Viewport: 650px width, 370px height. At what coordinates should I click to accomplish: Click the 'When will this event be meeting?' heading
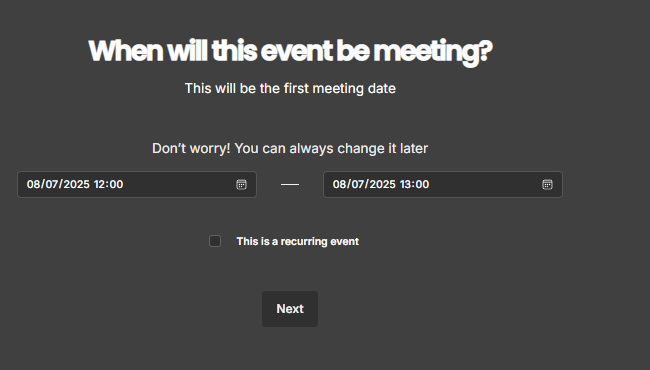tap(290, 51)
